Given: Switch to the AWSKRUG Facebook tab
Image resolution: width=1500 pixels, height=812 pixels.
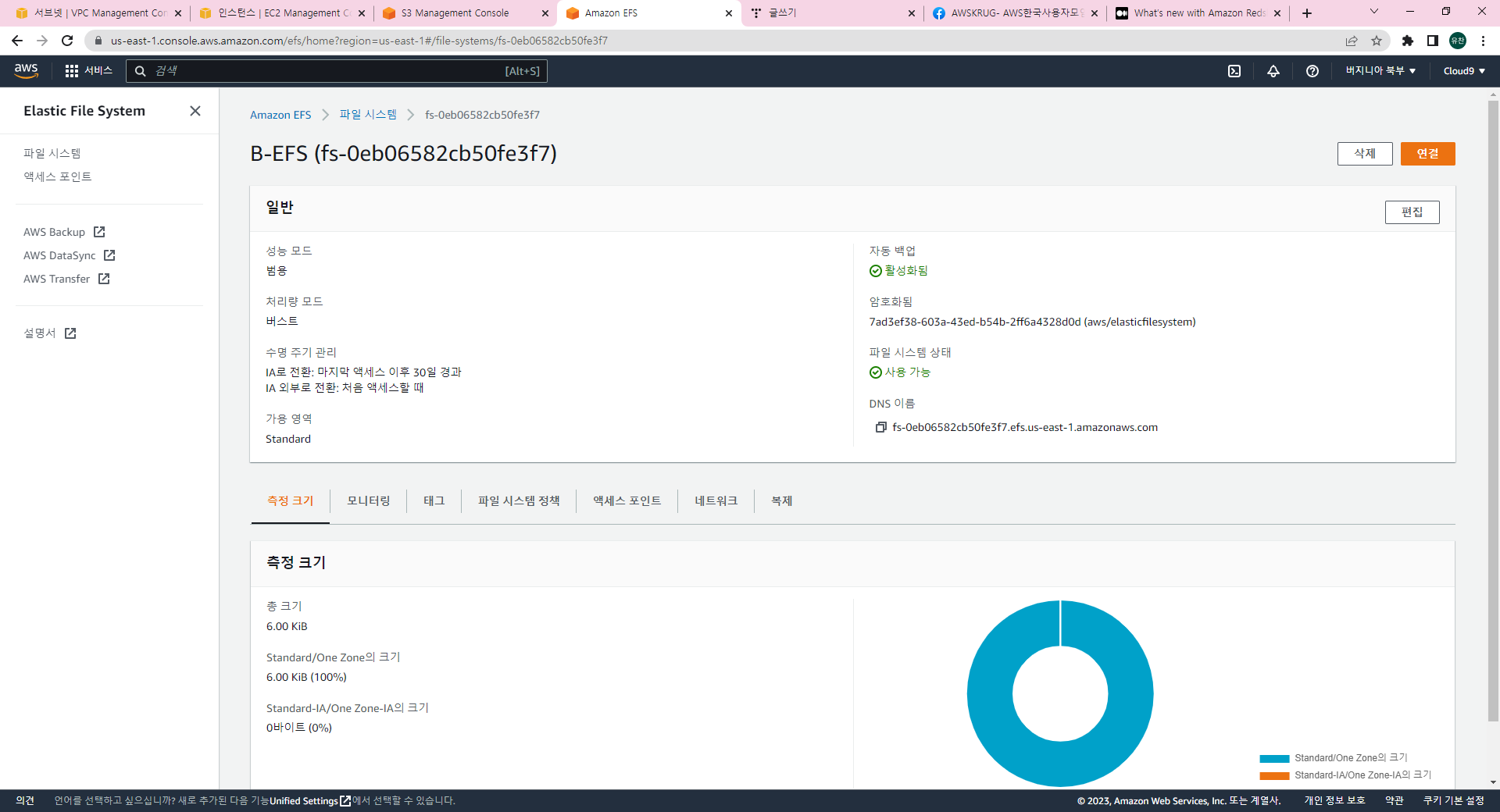Looking at the screenshot, I should [x=1016, y=13].
